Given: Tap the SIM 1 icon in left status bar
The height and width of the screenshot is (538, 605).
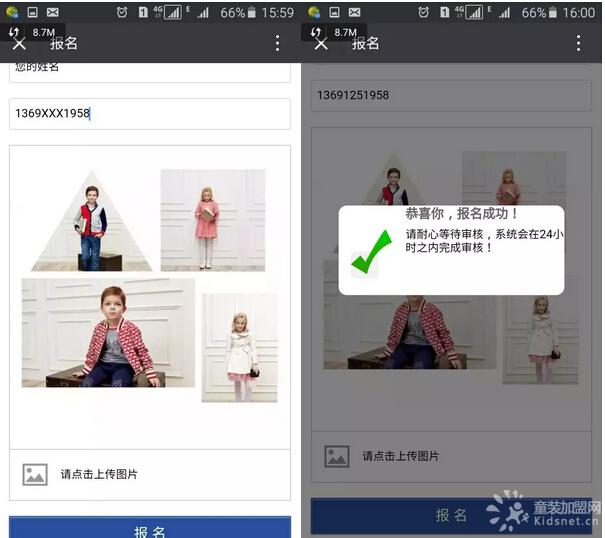Looking at the screenshot, I should pos(143,12).
